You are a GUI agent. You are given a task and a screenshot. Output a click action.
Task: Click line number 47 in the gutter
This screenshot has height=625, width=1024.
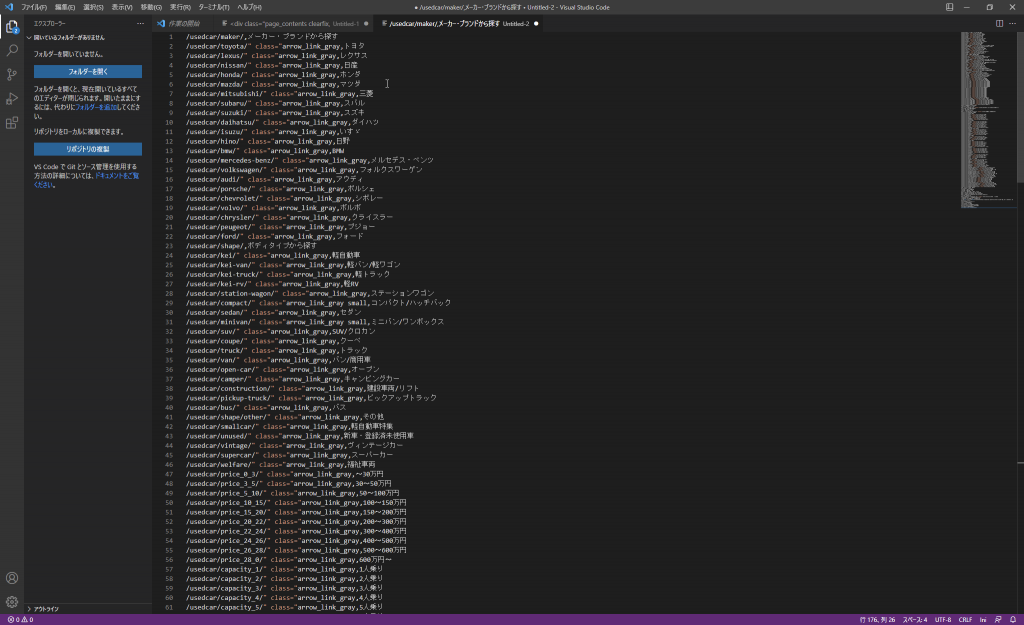pyautogui.click(x=169, y=474)
